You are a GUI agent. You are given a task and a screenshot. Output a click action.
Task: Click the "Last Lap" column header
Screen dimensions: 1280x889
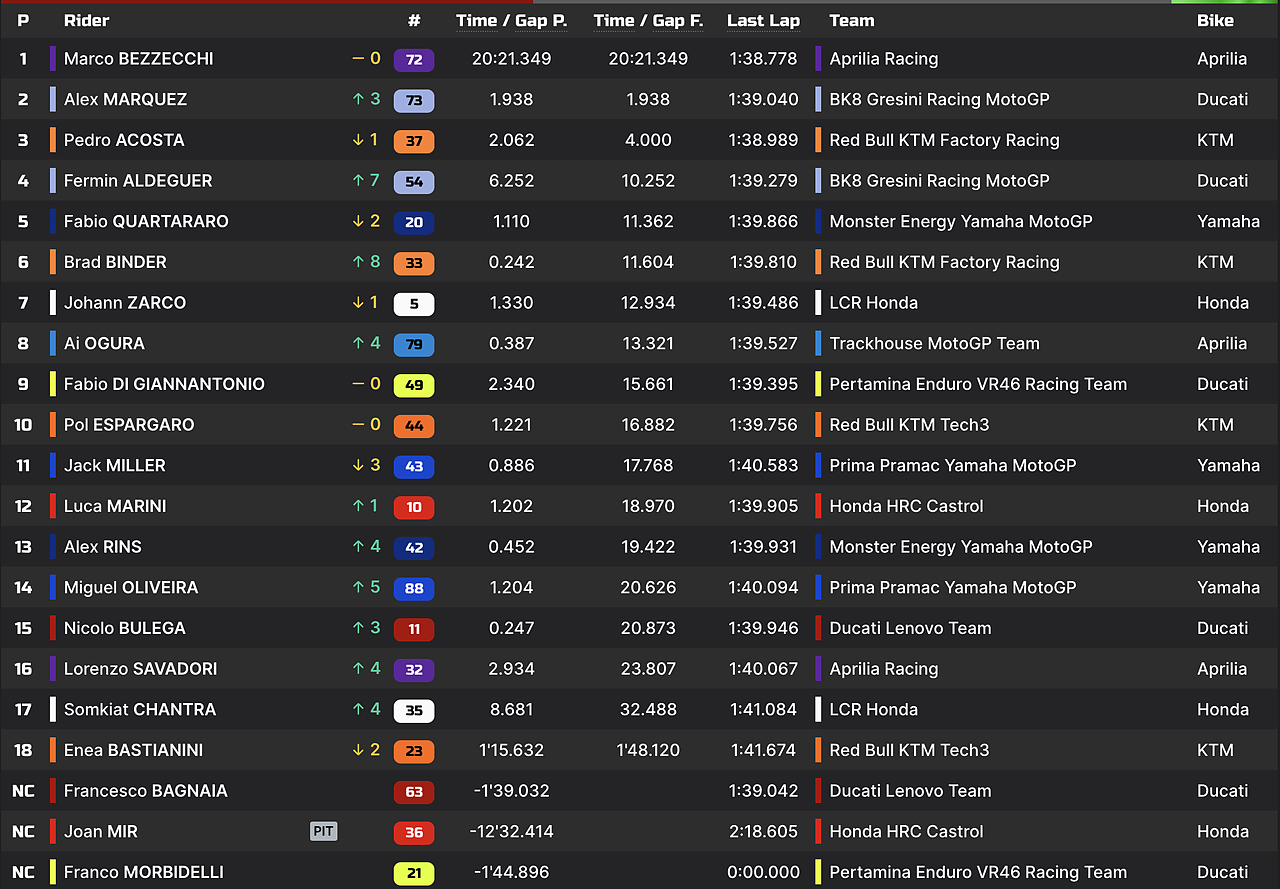(x=763, y=20)
